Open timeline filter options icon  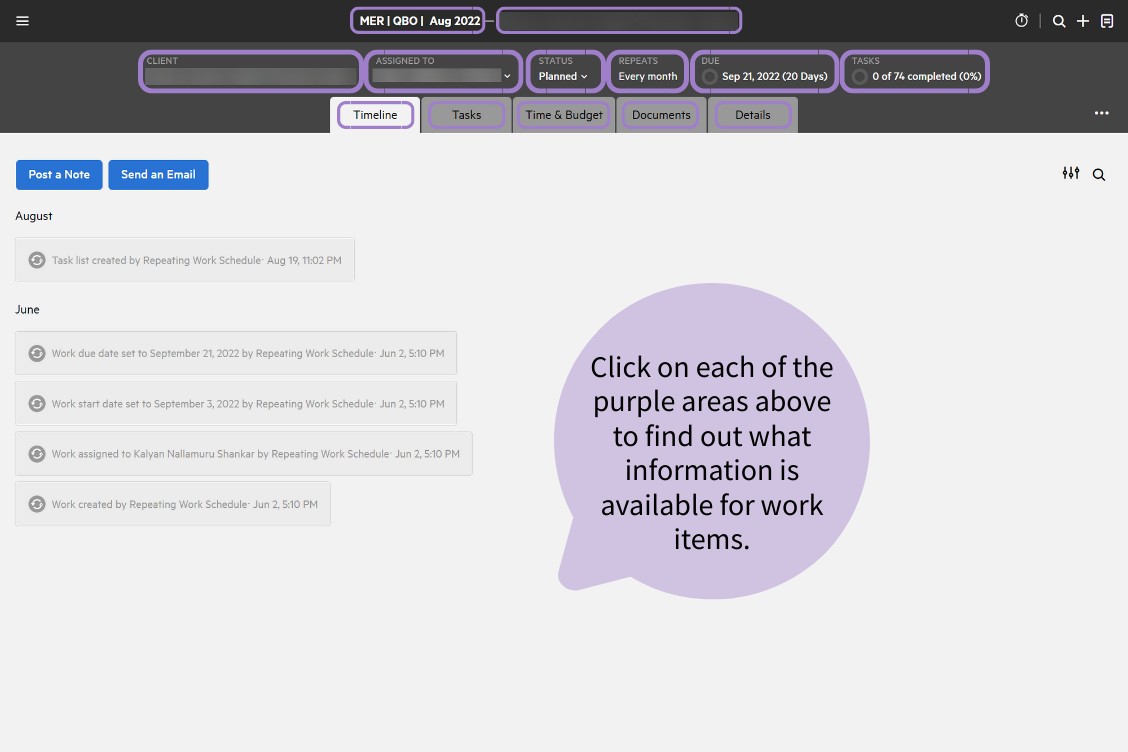pyautogui.click(x=1071, y=173)
